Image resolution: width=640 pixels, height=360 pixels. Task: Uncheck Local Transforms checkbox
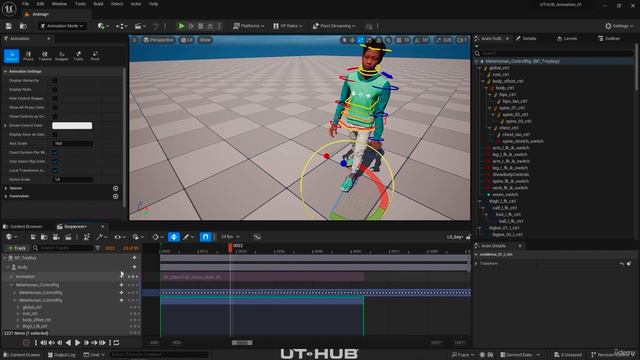(x=55, y=170)
